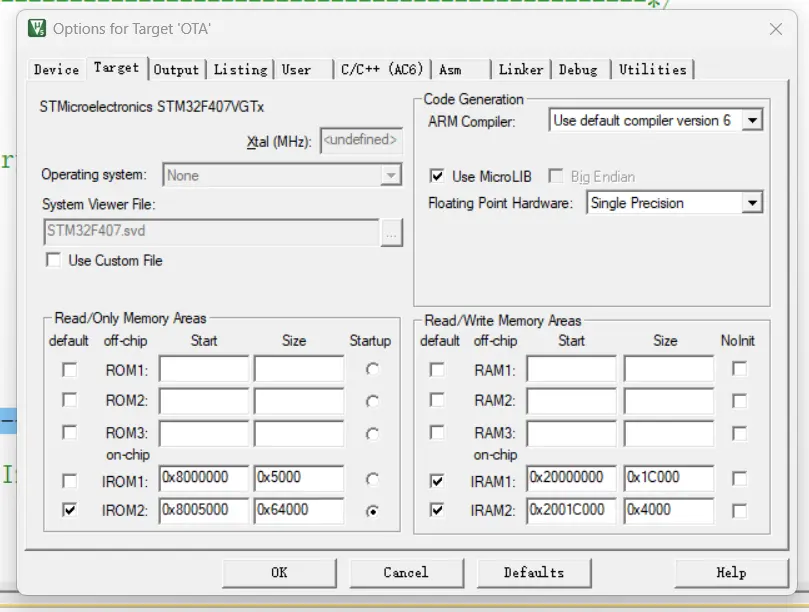Edit the IRAM1 Size value 0x1C000
This screenshot has width=809, height=612.
pyautogui.click(x=669, y=478)
